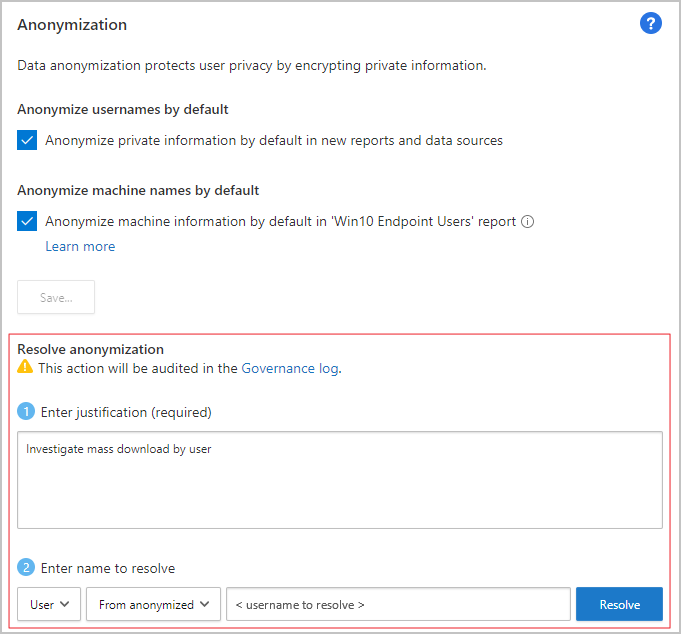Click Anonymize usernames by default heading
This screenshot has width=681, height=634.
[122, 109]
